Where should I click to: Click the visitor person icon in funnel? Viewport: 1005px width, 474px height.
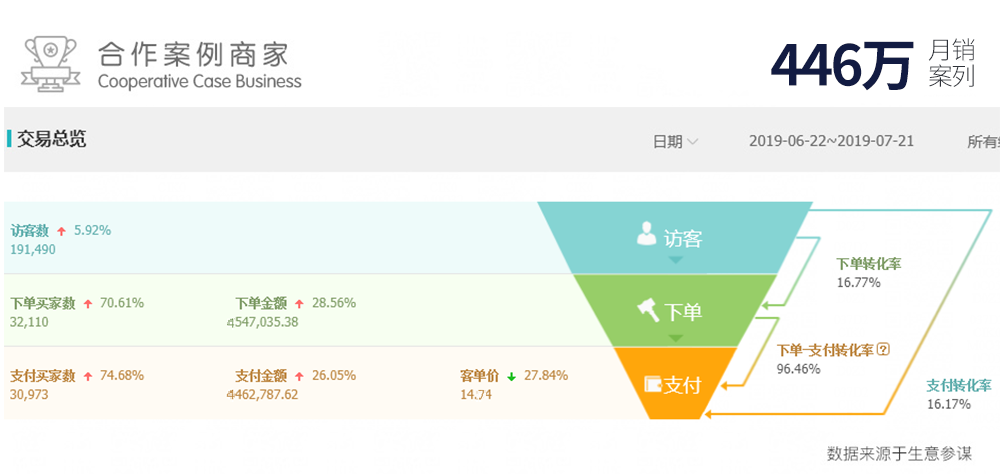click(646, 235)
